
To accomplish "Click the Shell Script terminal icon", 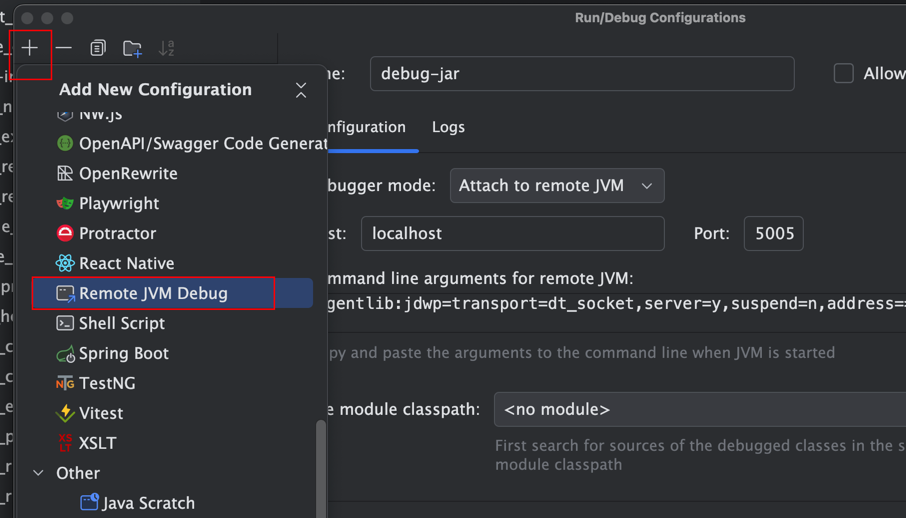I will (65, 323).
